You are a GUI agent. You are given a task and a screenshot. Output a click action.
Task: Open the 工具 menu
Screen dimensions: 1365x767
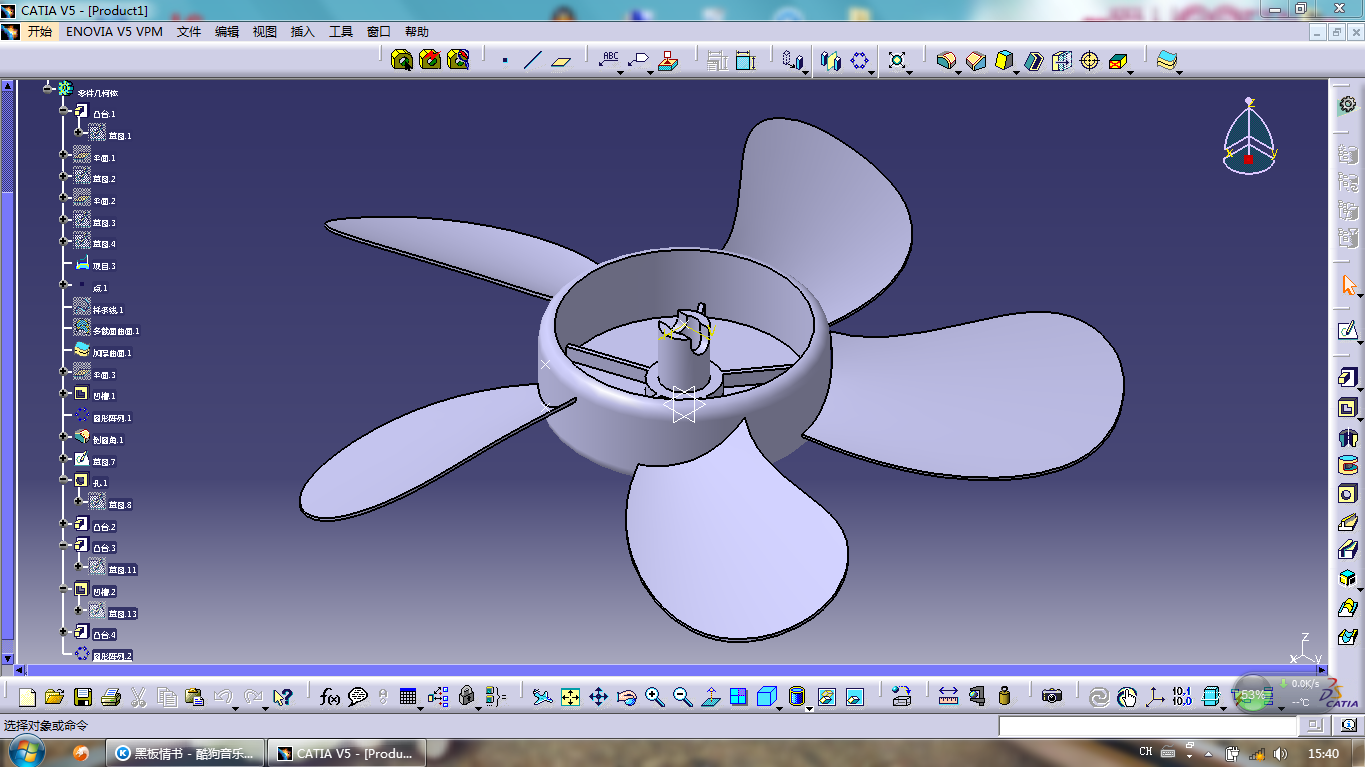[341, 32]
